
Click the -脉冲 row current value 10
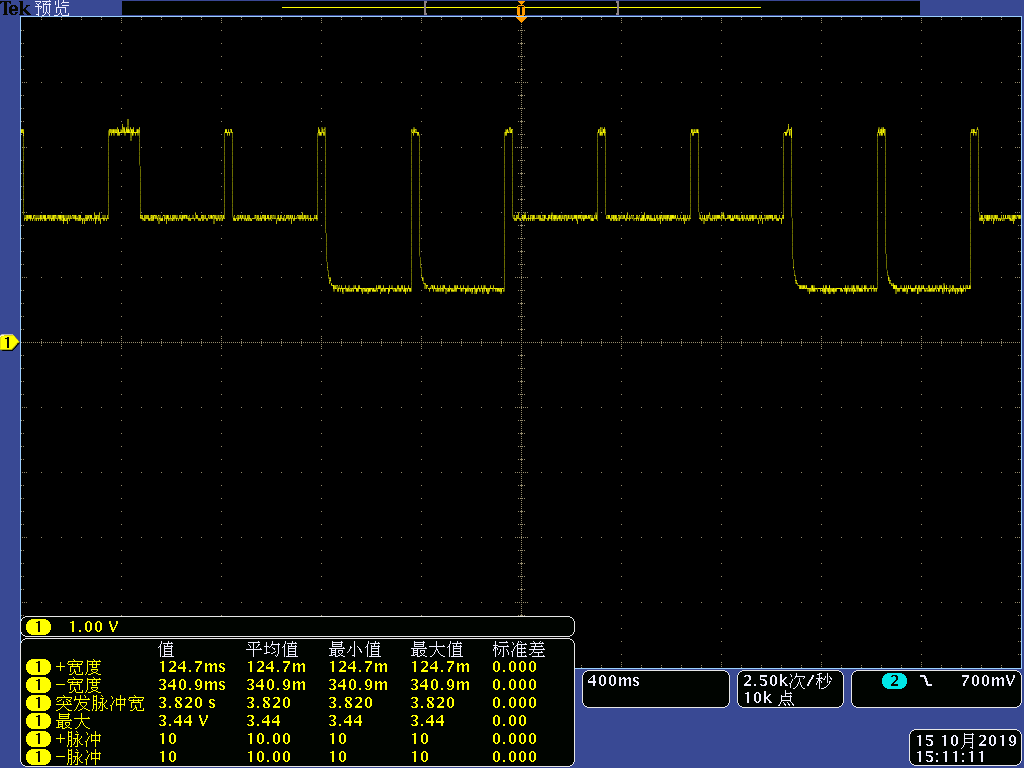(x=168, y=757)
